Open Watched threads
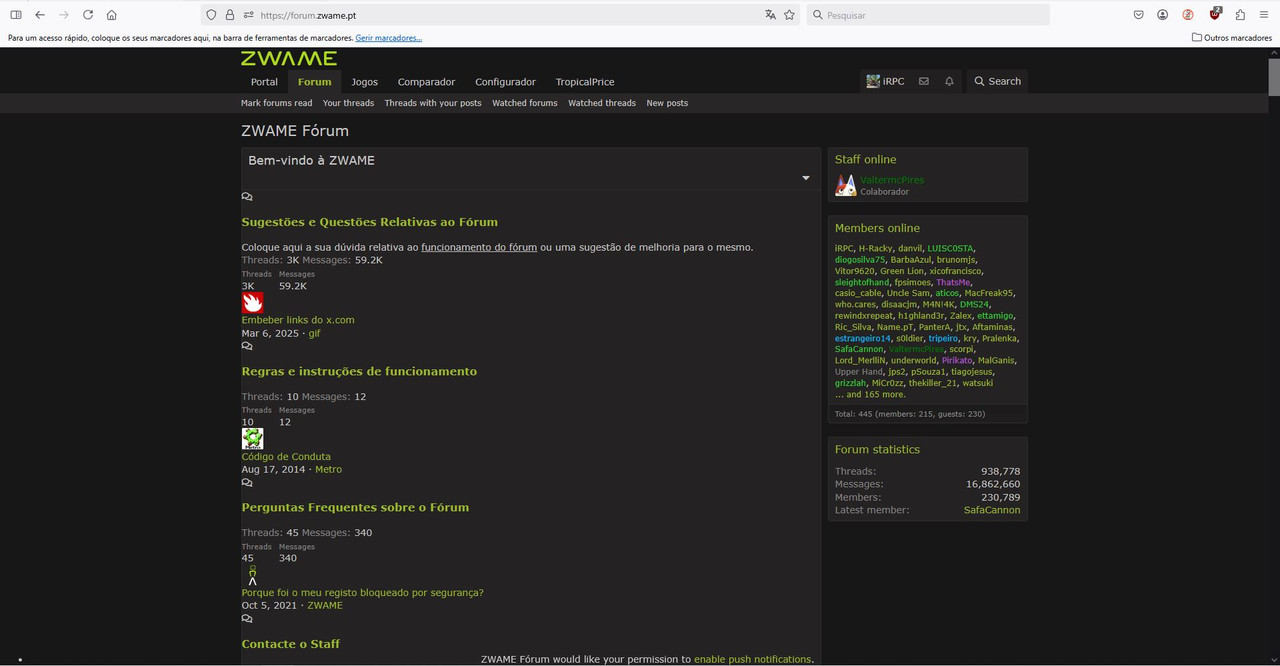This screenshot has height=666, width=1280. point(602,103)
